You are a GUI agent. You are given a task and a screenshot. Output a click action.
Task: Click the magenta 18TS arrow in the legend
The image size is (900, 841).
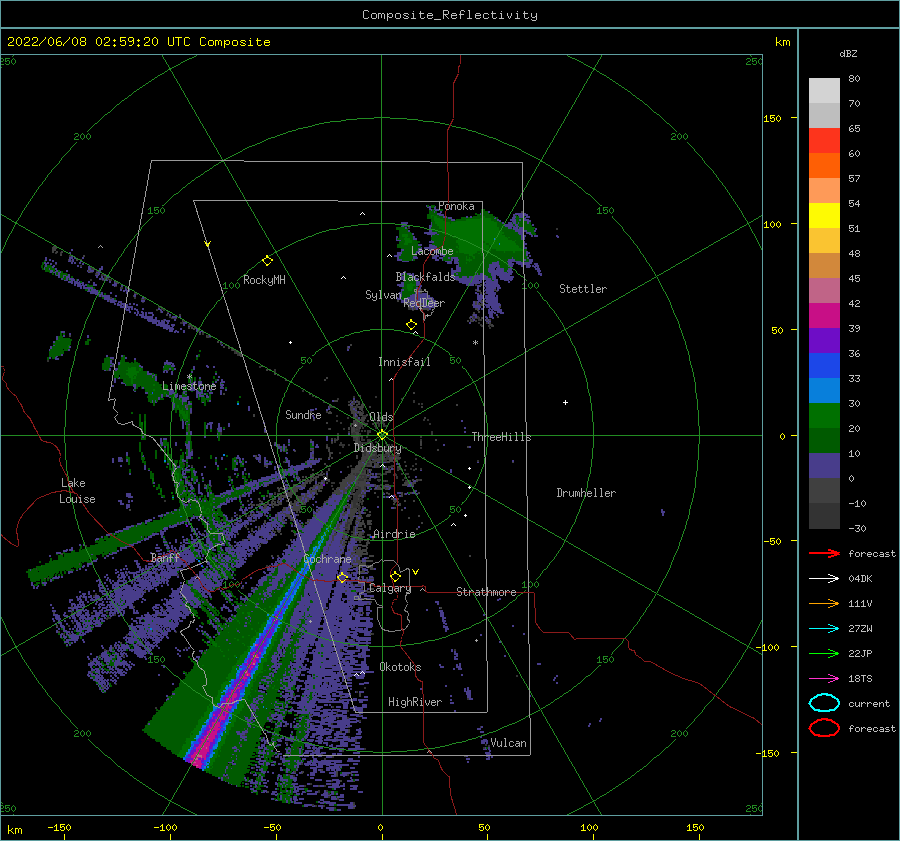coord(824,679)
